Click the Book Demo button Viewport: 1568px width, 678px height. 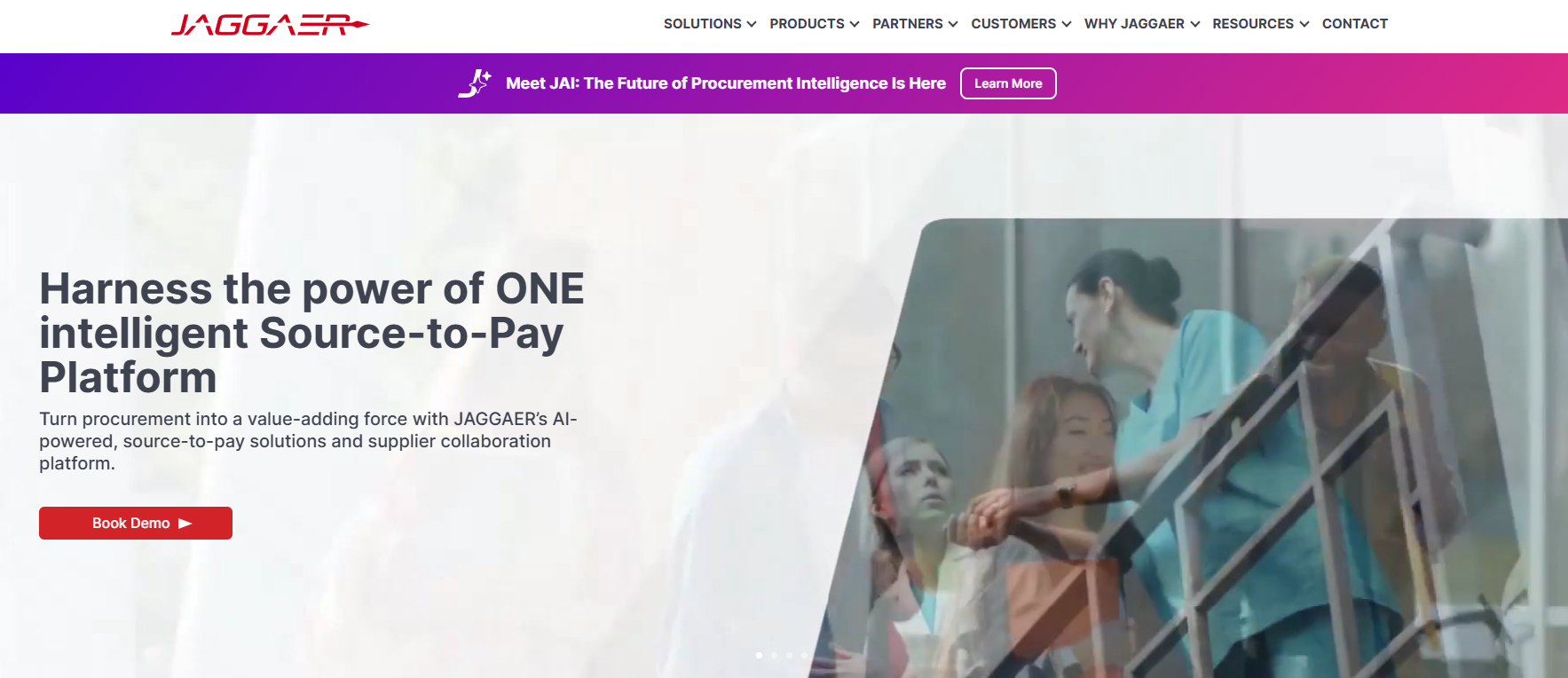(136, 524)
